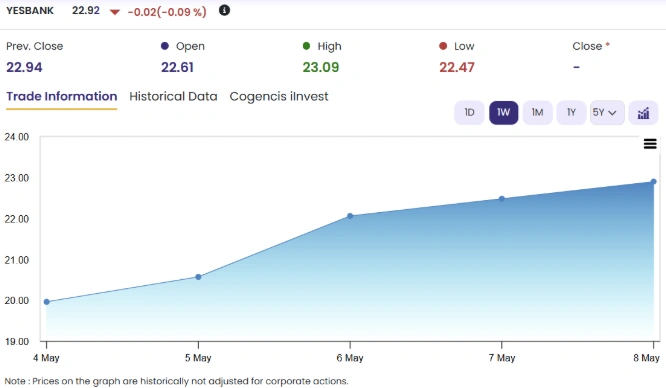Select the 1W chart range
The width and height of the screenshot is (666, 388).
coord(503,113)
